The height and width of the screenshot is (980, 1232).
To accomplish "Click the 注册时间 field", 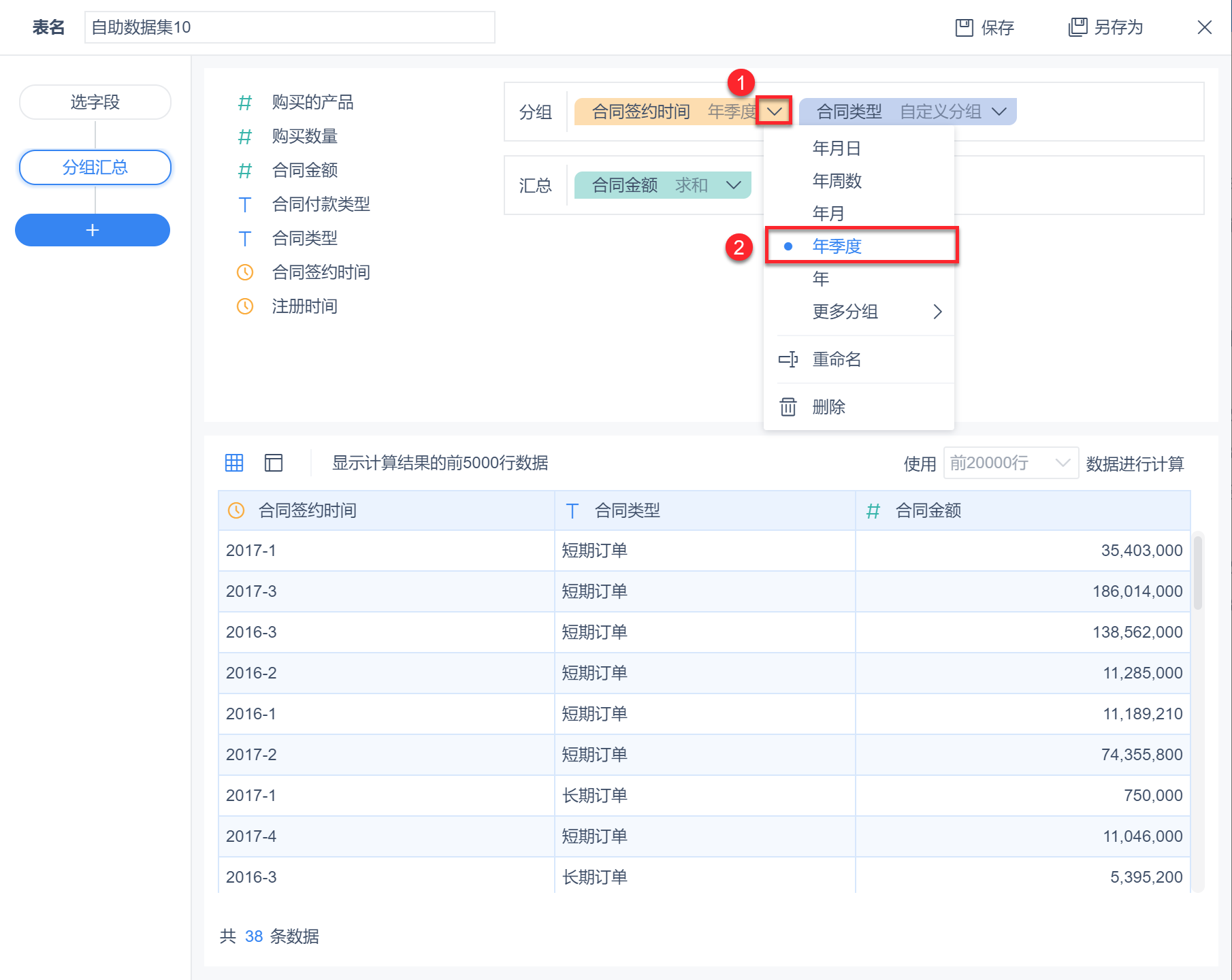I will (305, 306).
